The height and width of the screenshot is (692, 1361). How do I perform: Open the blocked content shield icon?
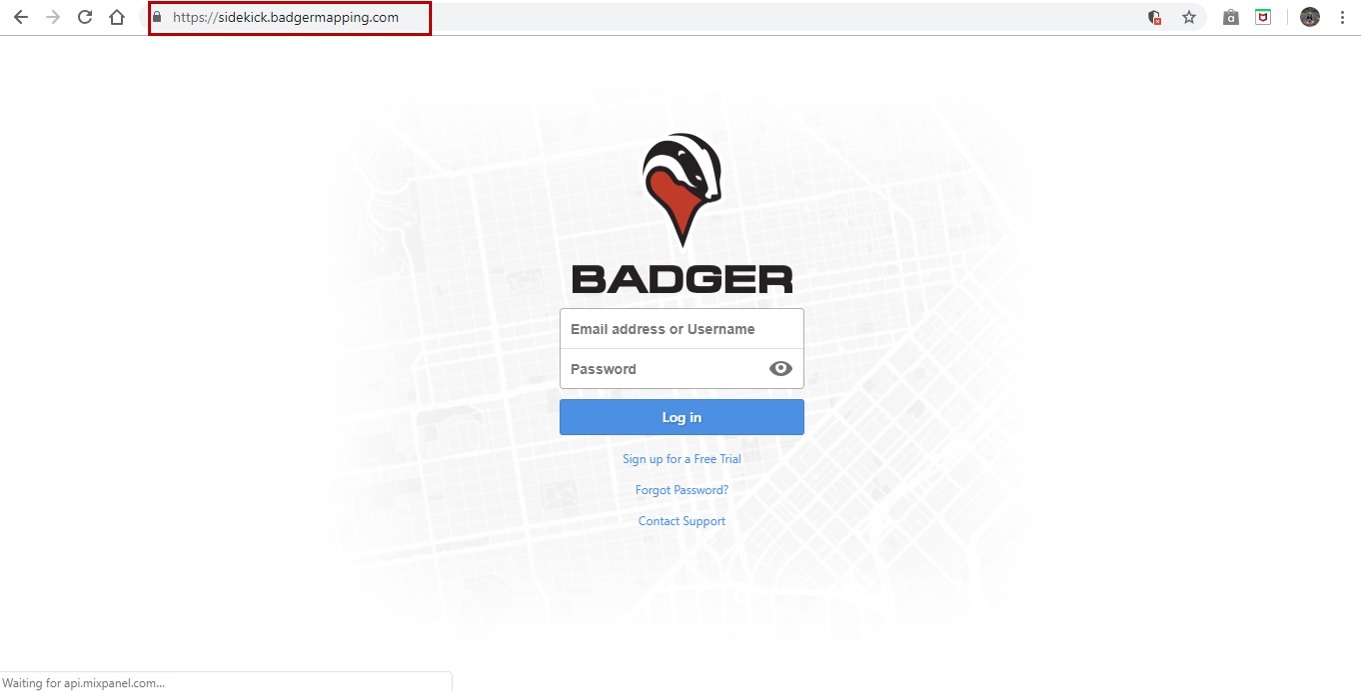pos(1155,17)
